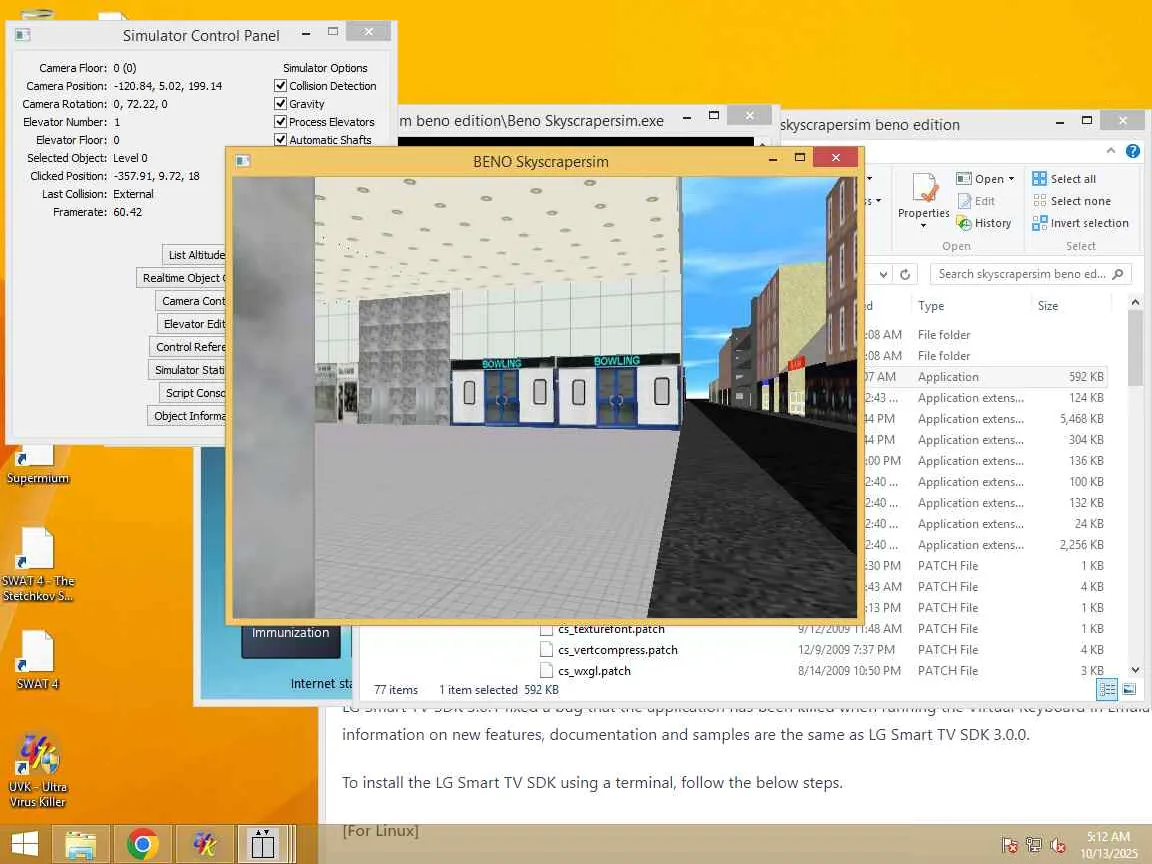
Task: Select the 2,256 KB Application extension row
Action: [984, 544]
